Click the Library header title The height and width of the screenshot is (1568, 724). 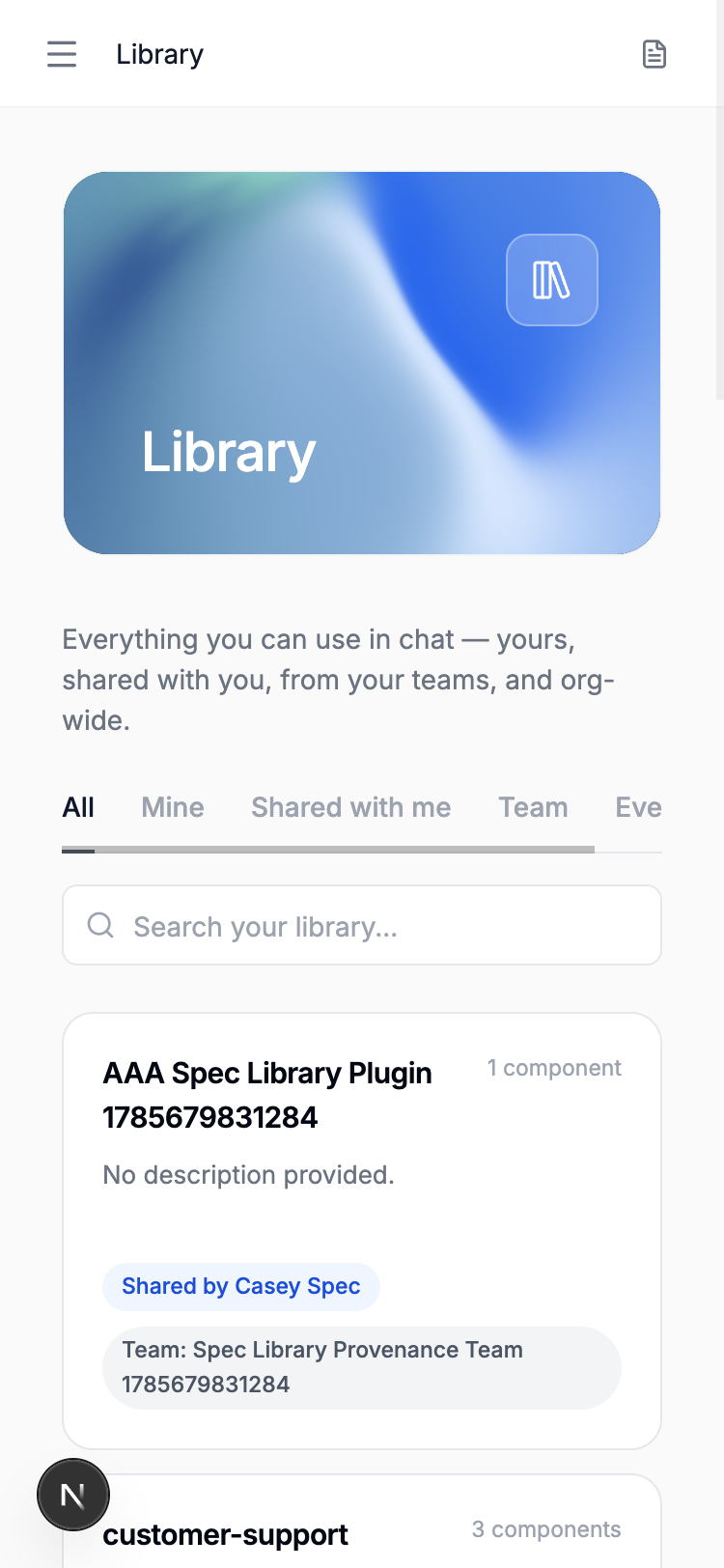pos(160,54)
